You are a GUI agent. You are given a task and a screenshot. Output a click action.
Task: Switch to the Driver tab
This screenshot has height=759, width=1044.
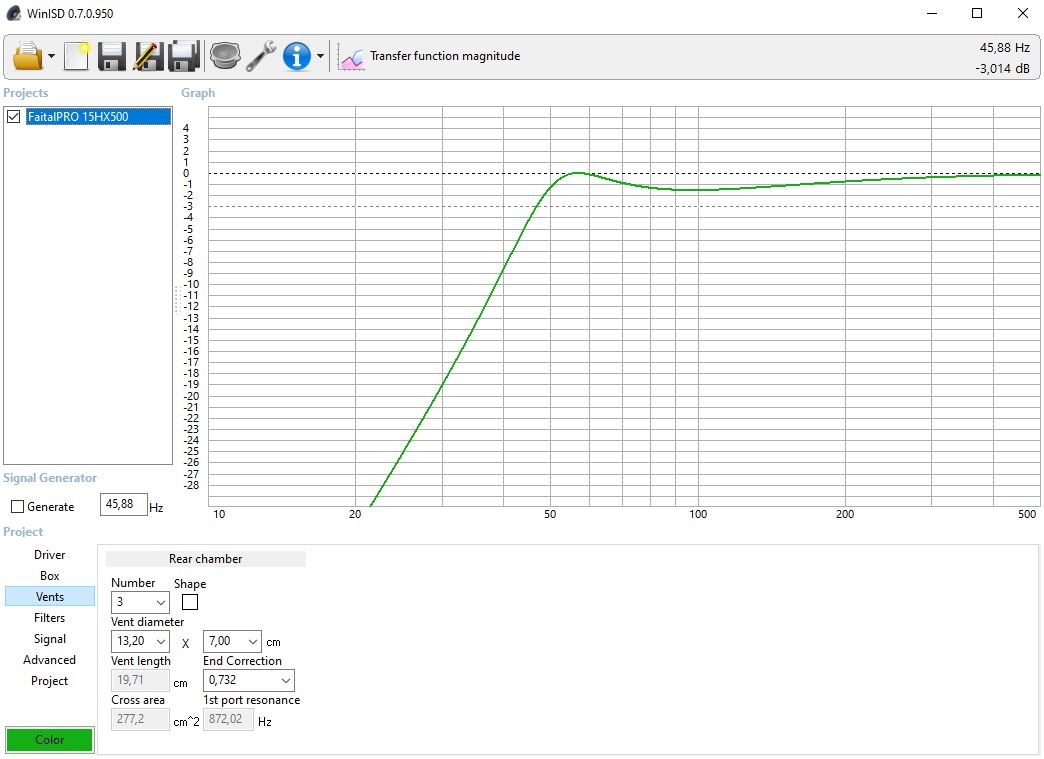[x=50, y=555]
